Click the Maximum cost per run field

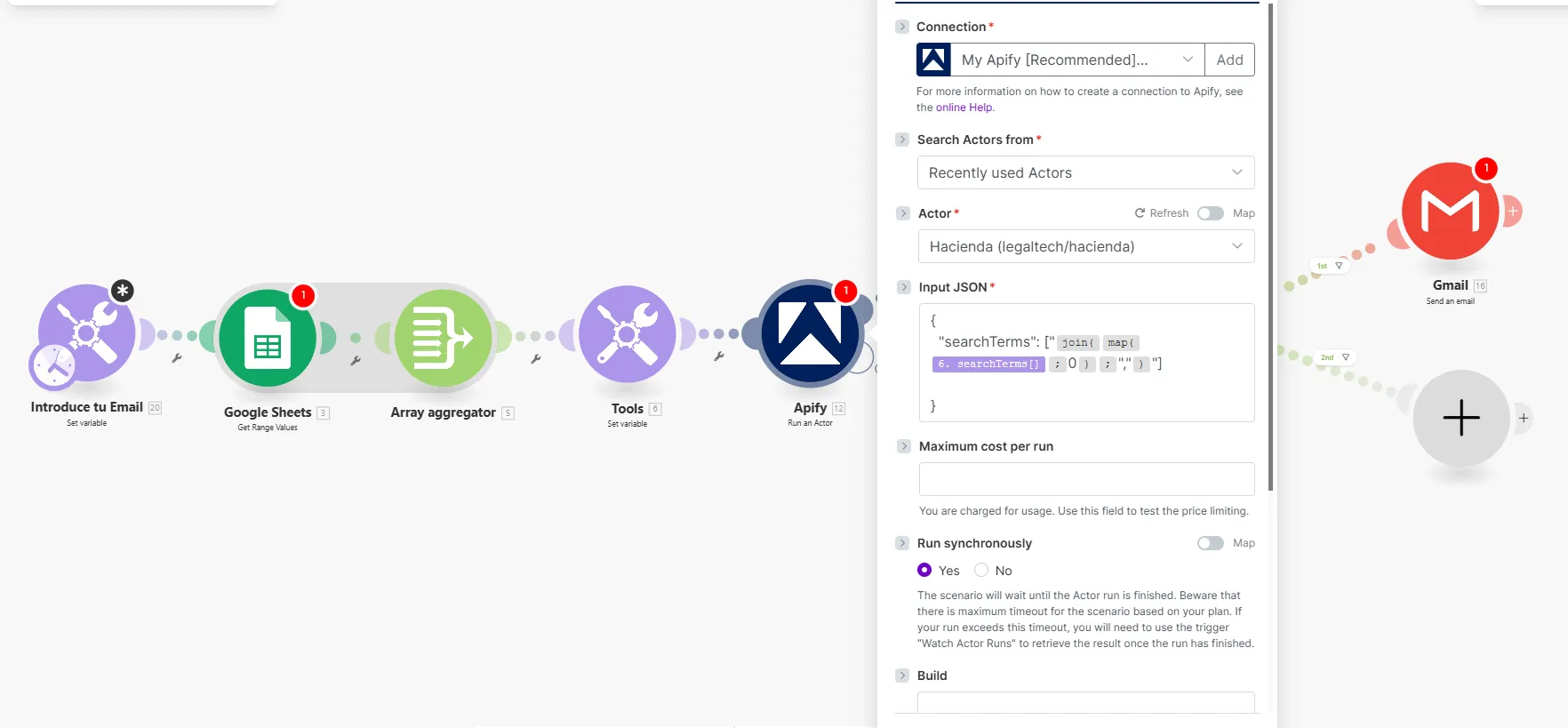[x=1086, y=479]
